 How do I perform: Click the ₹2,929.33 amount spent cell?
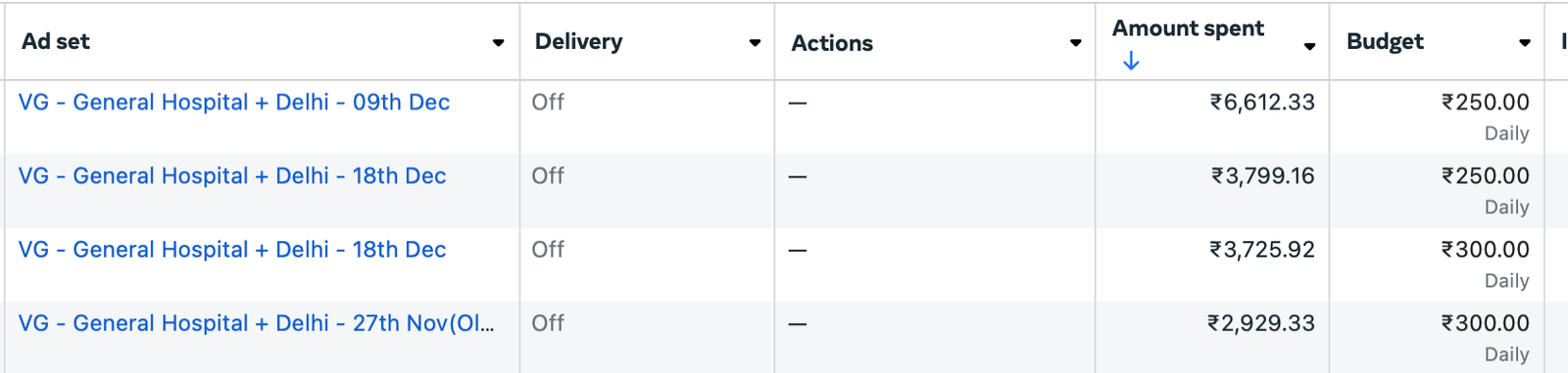pos(1260,323)
